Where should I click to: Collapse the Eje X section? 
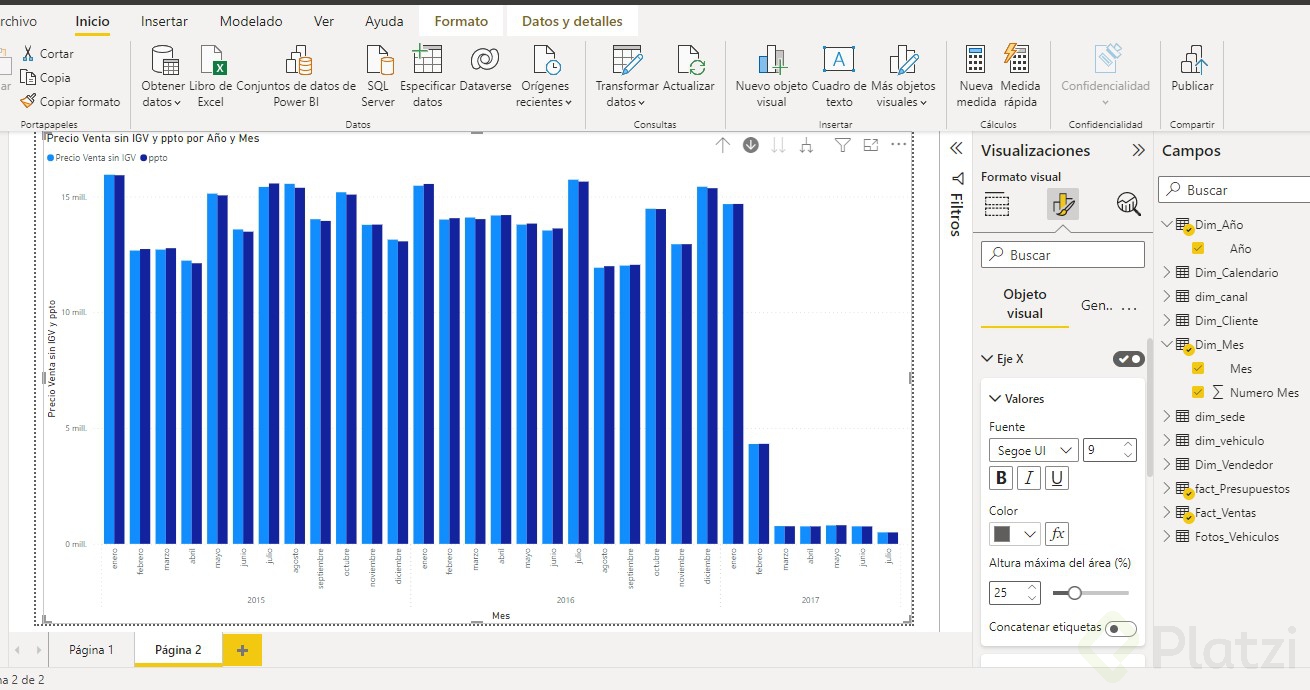(x=988, y=359)
